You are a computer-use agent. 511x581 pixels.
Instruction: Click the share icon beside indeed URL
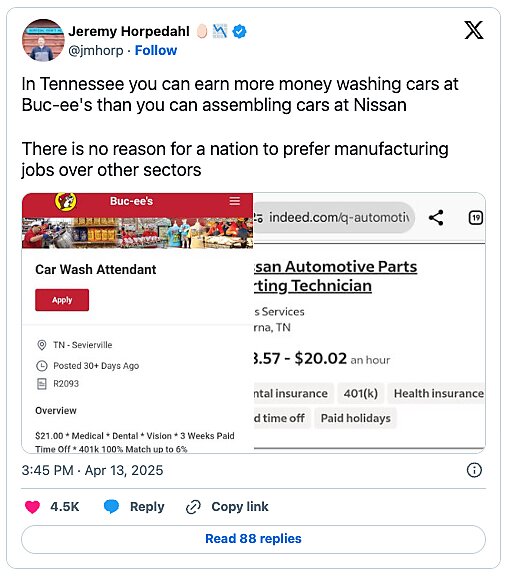(436, 218)
